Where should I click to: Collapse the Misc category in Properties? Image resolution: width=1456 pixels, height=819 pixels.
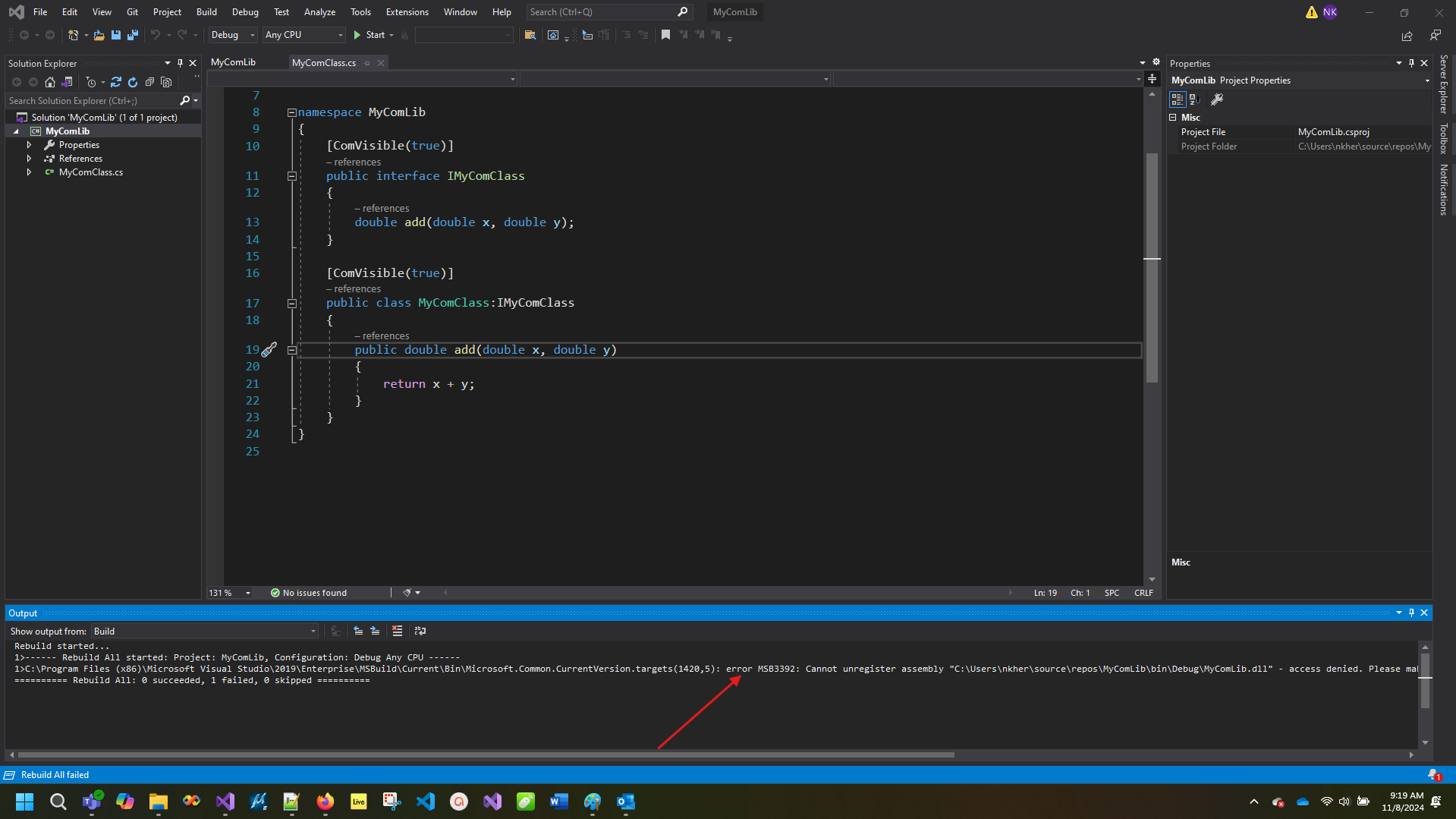(1173, 118)
